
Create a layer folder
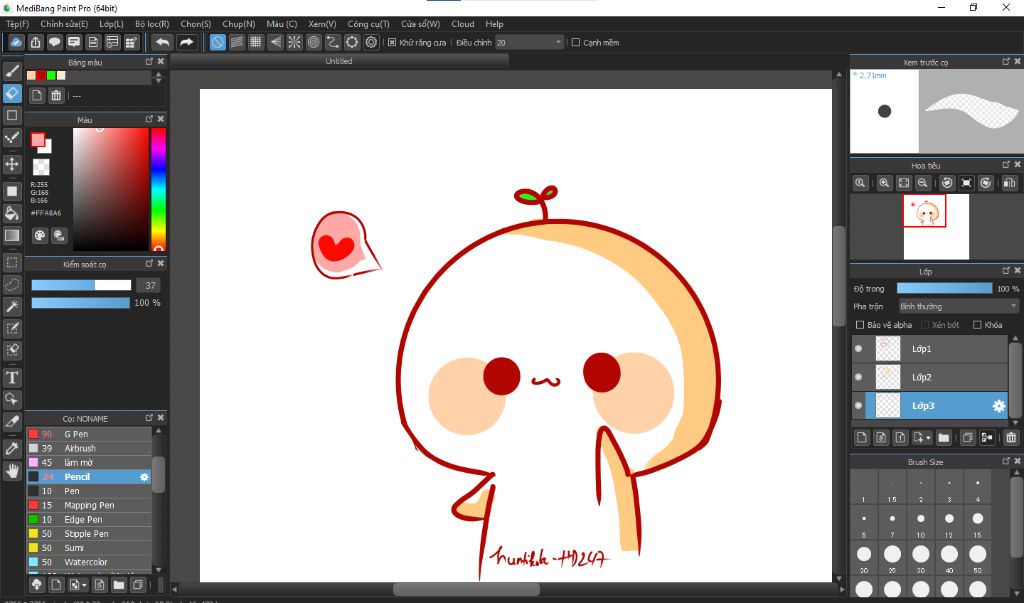coord(943,438)
